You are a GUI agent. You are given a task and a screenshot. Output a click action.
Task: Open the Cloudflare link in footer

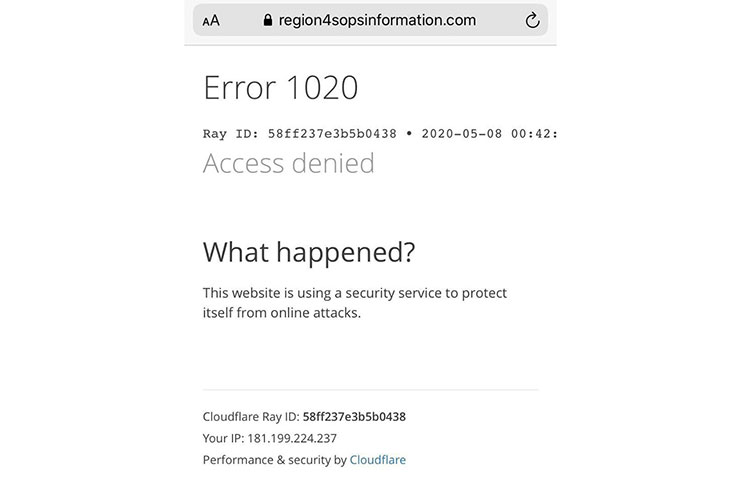point(378,460)
